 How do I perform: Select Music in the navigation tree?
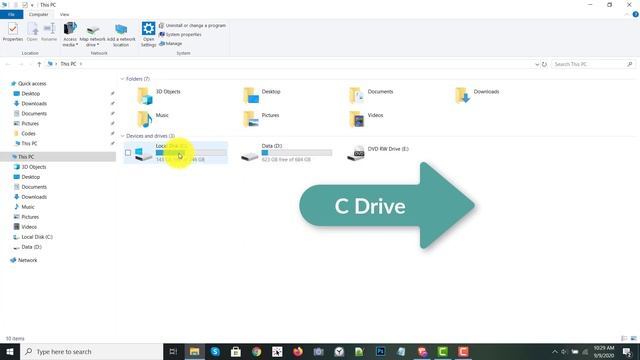tap(28, 207)
